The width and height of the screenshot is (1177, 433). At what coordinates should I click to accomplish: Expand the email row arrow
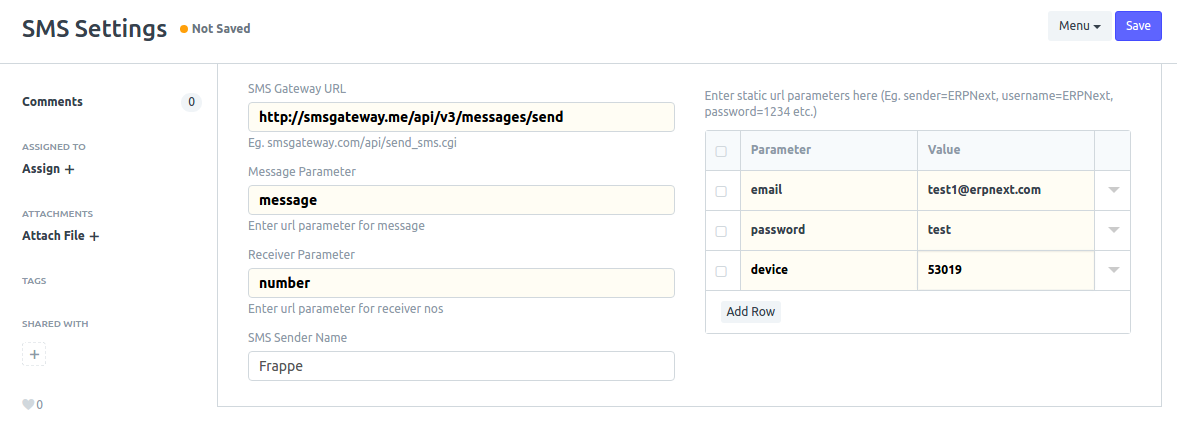point(1113,190)
